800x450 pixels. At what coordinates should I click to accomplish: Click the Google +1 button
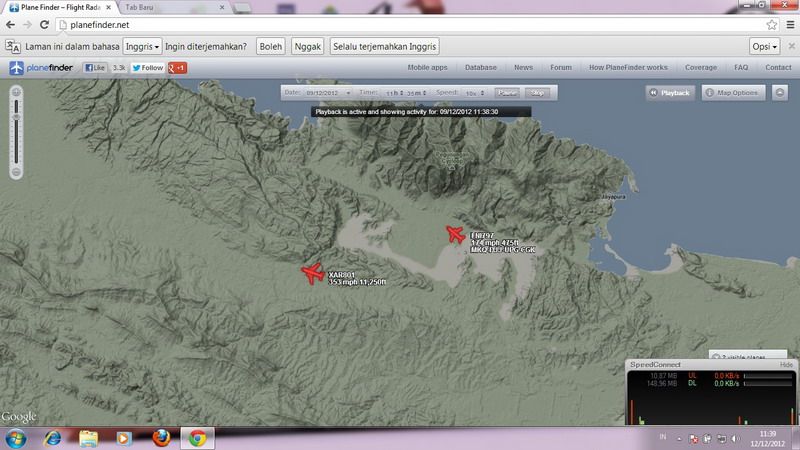click(x=178, y=68)
